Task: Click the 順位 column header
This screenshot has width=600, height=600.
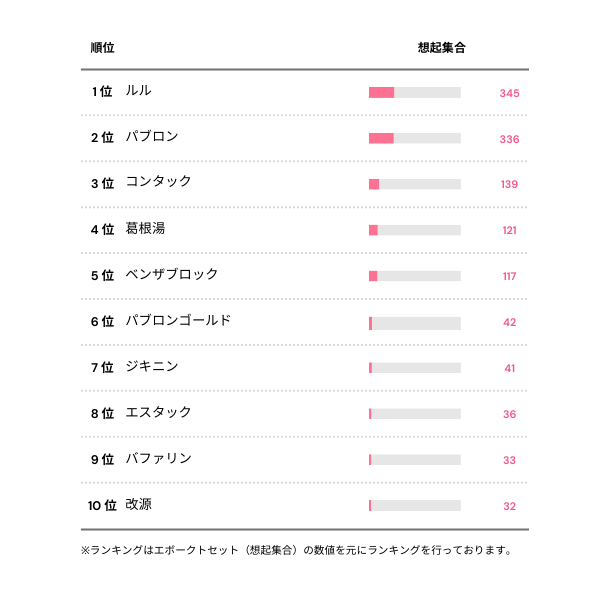Action: pos(102,48)
